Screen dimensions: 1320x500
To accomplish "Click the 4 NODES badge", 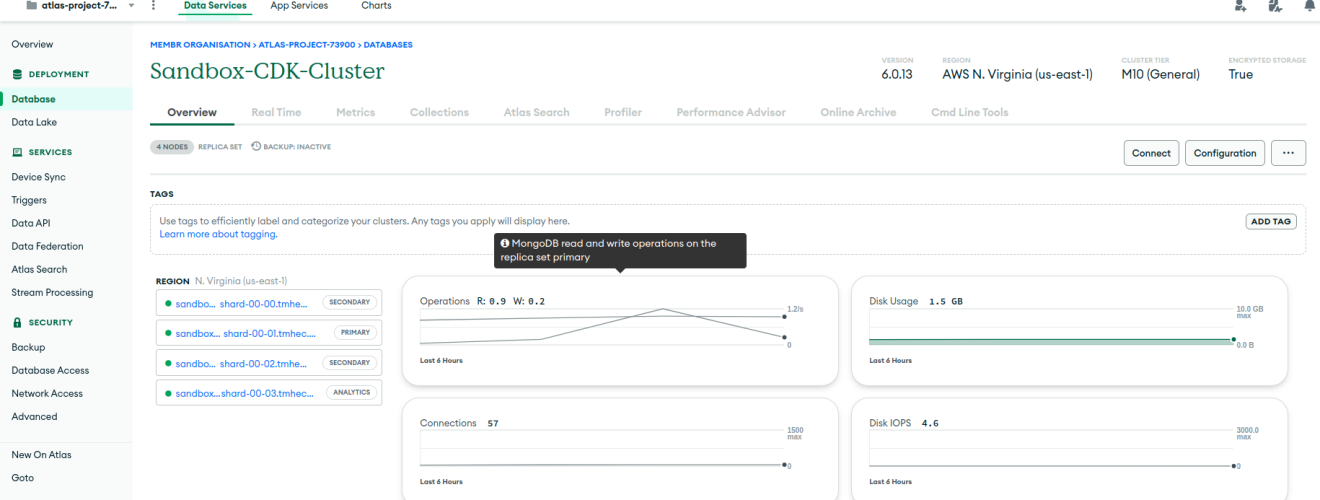I will coord(172,147).
